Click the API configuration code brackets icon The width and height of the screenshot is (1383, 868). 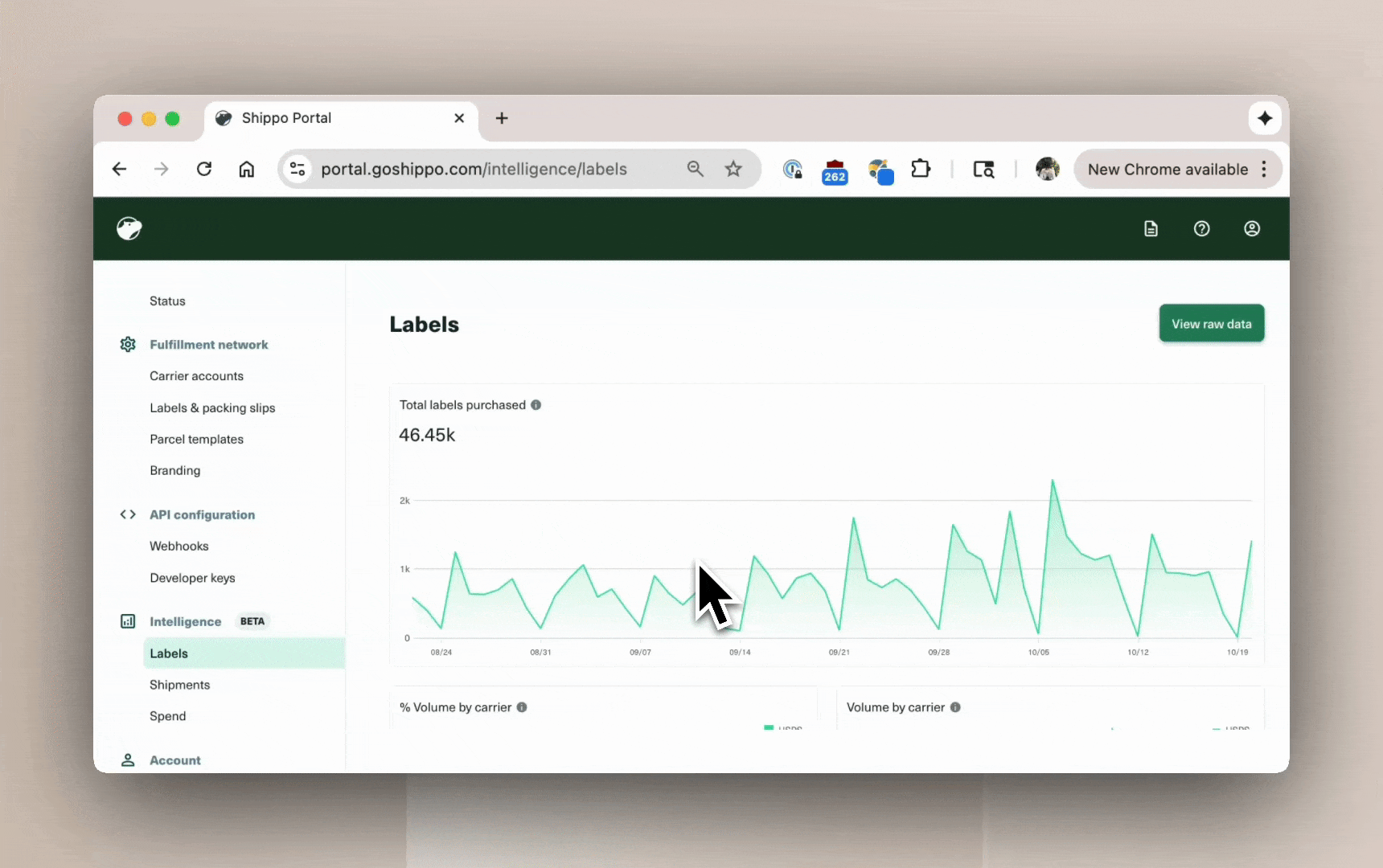[x=128, y=514]
